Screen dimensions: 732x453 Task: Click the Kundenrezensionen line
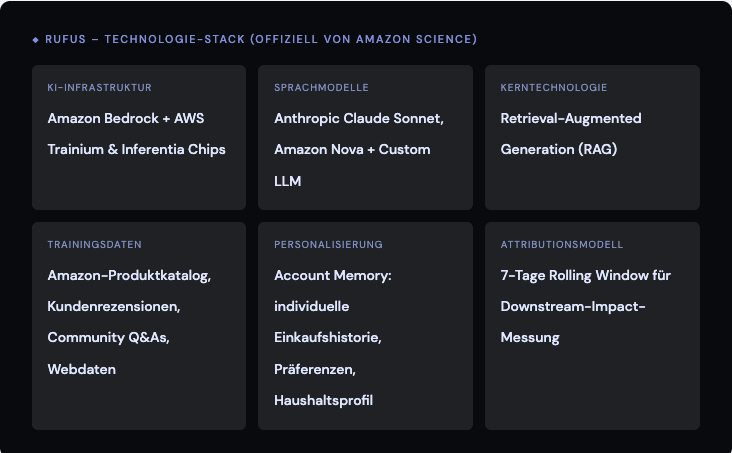pos(114,306)
